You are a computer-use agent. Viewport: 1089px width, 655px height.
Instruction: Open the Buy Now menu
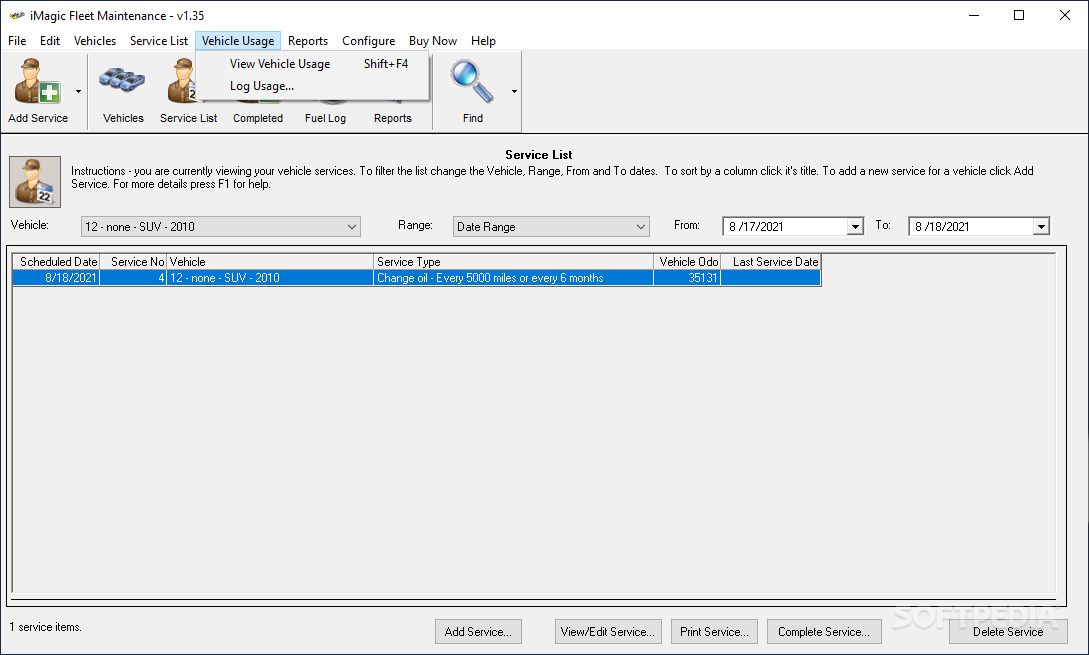433,41
